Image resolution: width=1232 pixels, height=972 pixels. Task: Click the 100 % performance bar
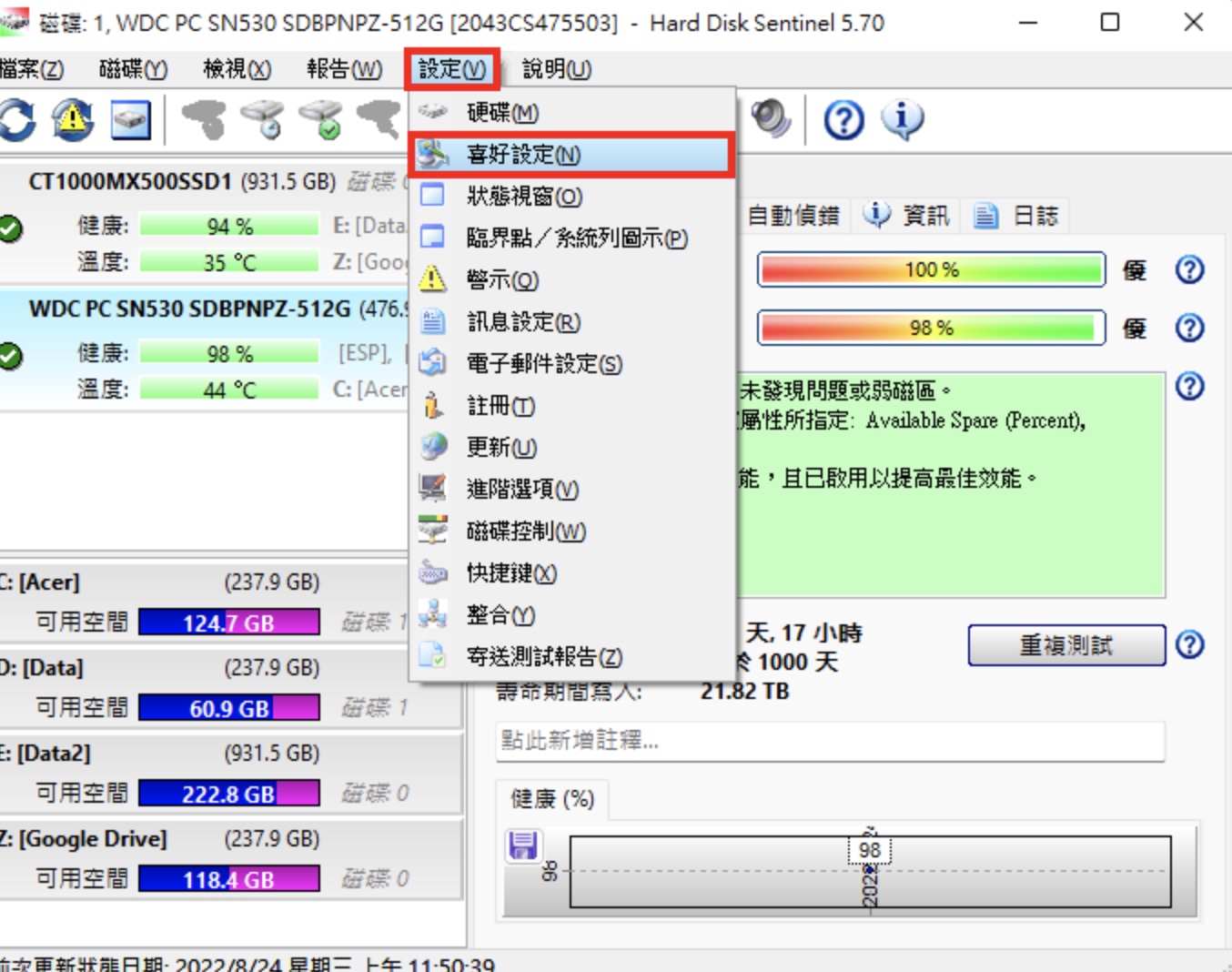pyautogui.click(x=932, y=269)
